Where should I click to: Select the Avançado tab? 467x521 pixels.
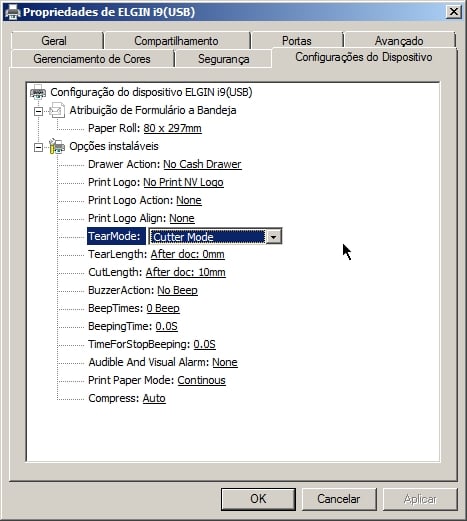[399, 41]
